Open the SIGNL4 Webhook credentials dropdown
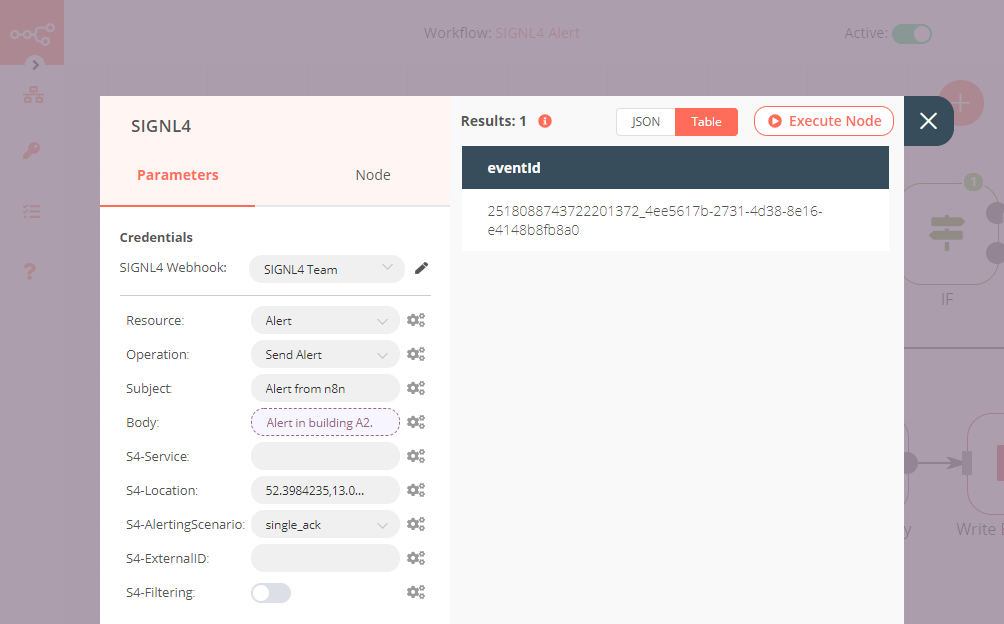This screenshot has height=624, width=1004. [x=327, y=269]
